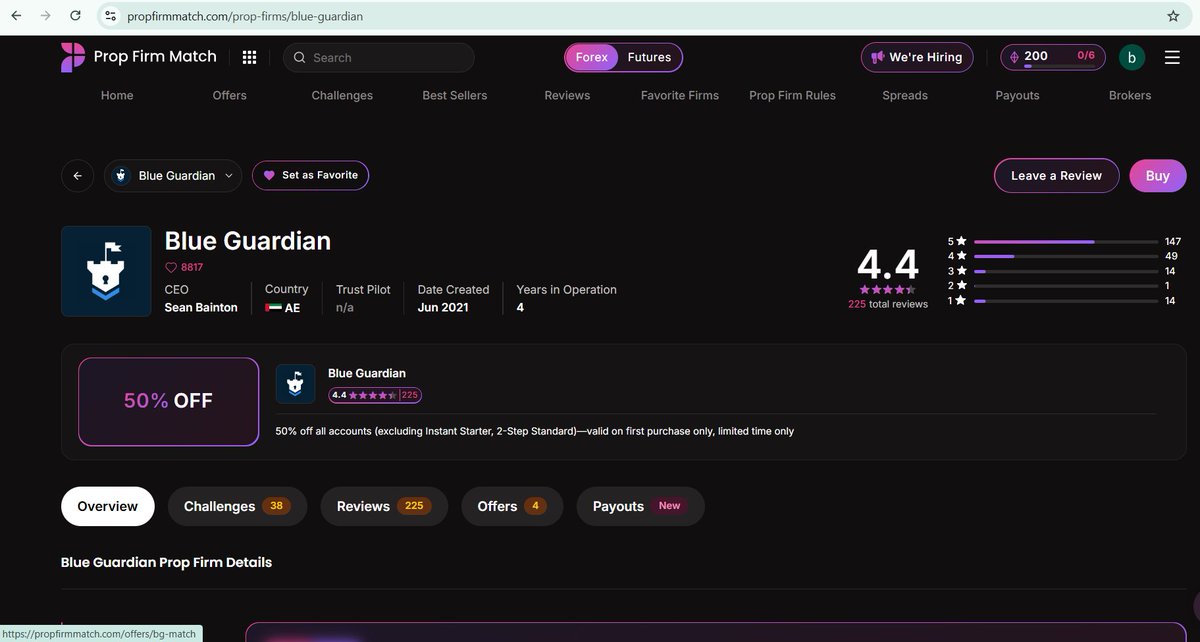The image size is (1200, 642).
Task: Click Set as Favorite button
Action: pyautogui.click(x=310, y=175)
